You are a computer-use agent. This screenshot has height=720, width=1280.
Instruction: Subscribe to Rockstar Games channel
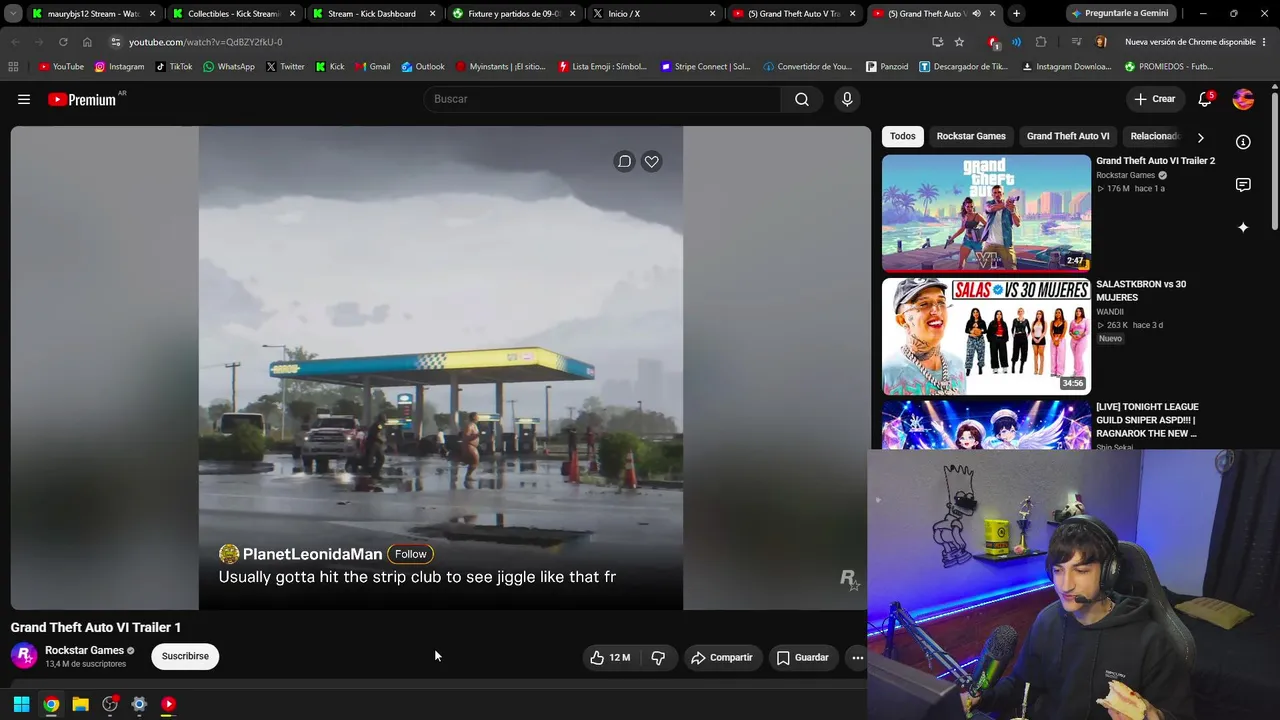pyautogui.click(x=185, y=656)
